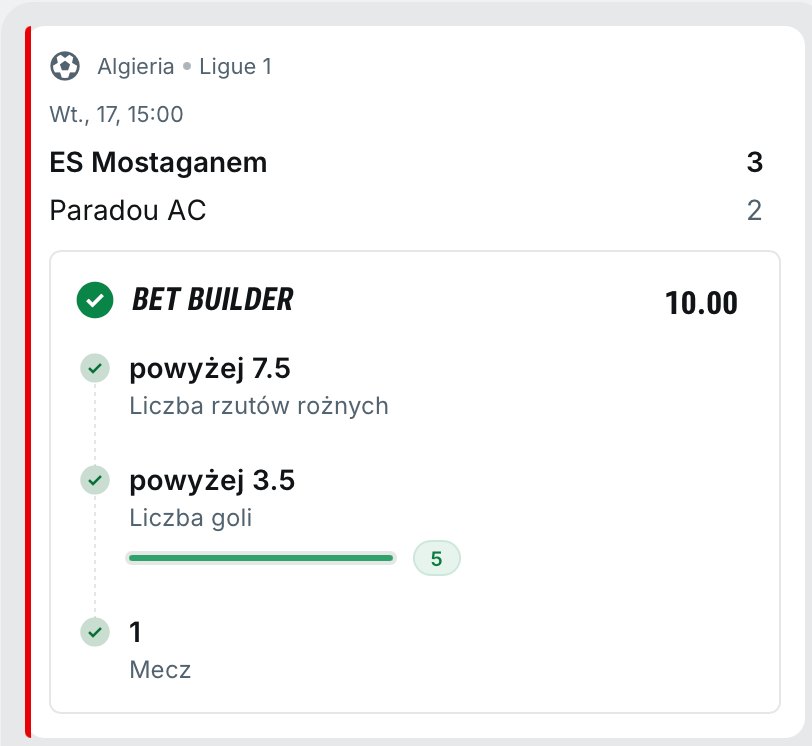Click the checkmark beside powyżej 7.5
Screen dimensions: 812x746
pyautogui.click(x=95, y=369)
